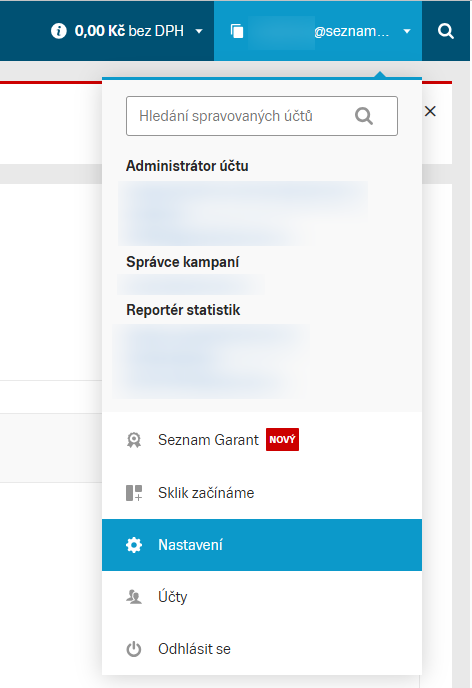This screenshot has width=472, height=688.
Task: Open the Seznam Garant menu entry
Action: (x=262, y=440)
